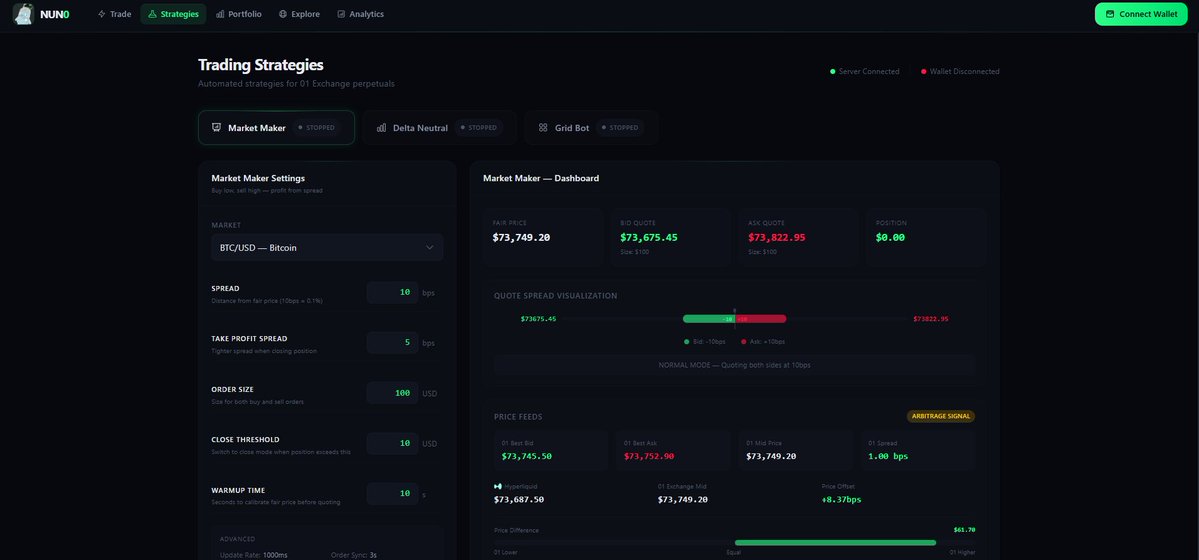Screen dimensions: 1199x560
Task: Edit the Spread bps value field
Action: coord(392,293)
